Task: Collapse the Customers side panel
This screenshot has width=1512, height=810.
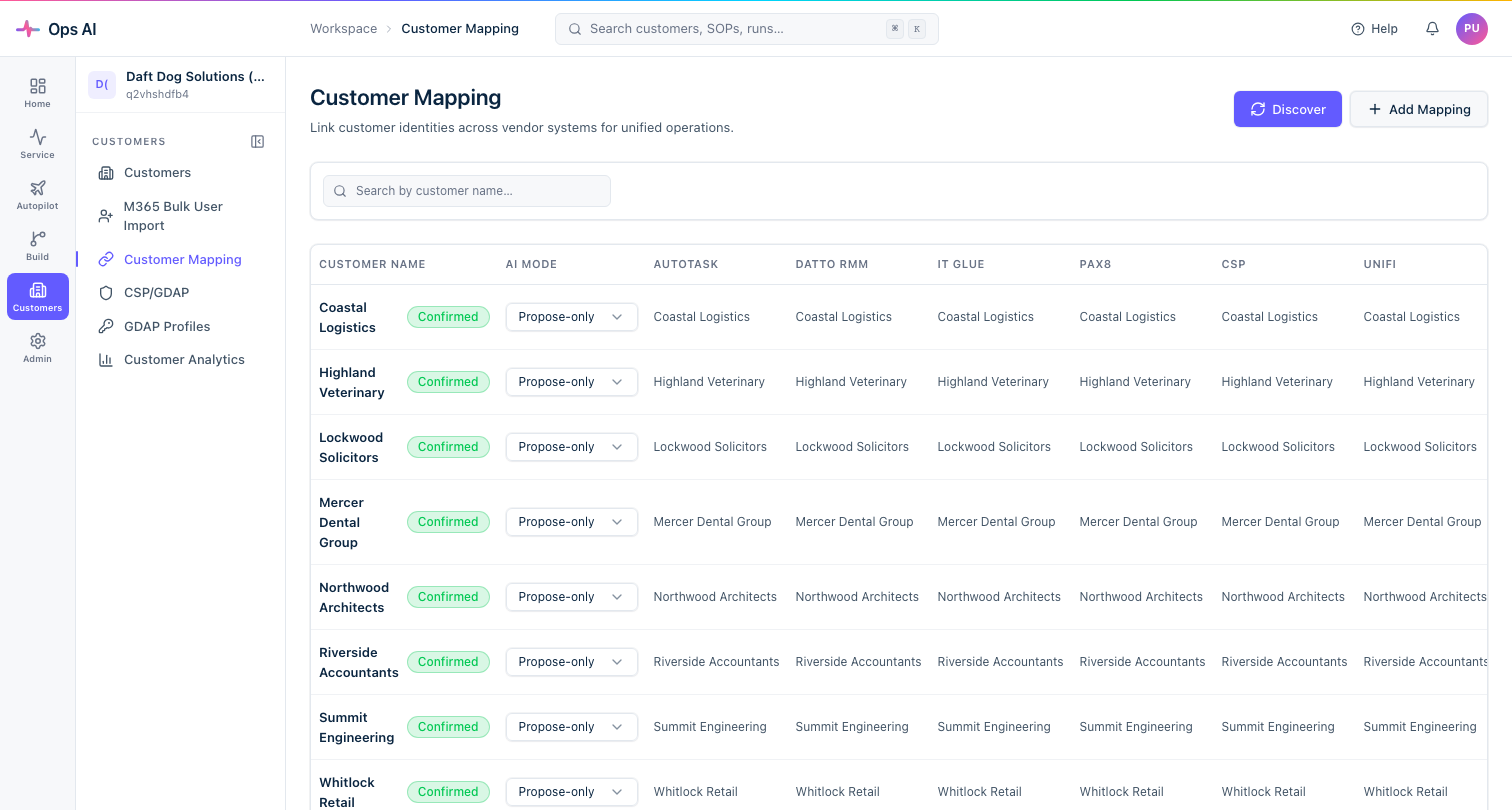Action: click(257, 142)
